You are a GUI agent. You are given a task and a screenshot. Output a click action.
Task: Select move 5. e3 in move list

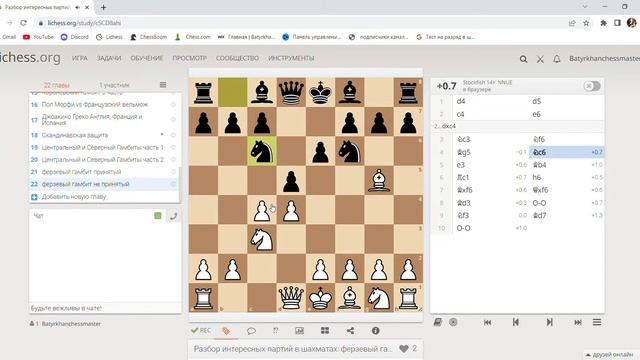tap(491, 165)
